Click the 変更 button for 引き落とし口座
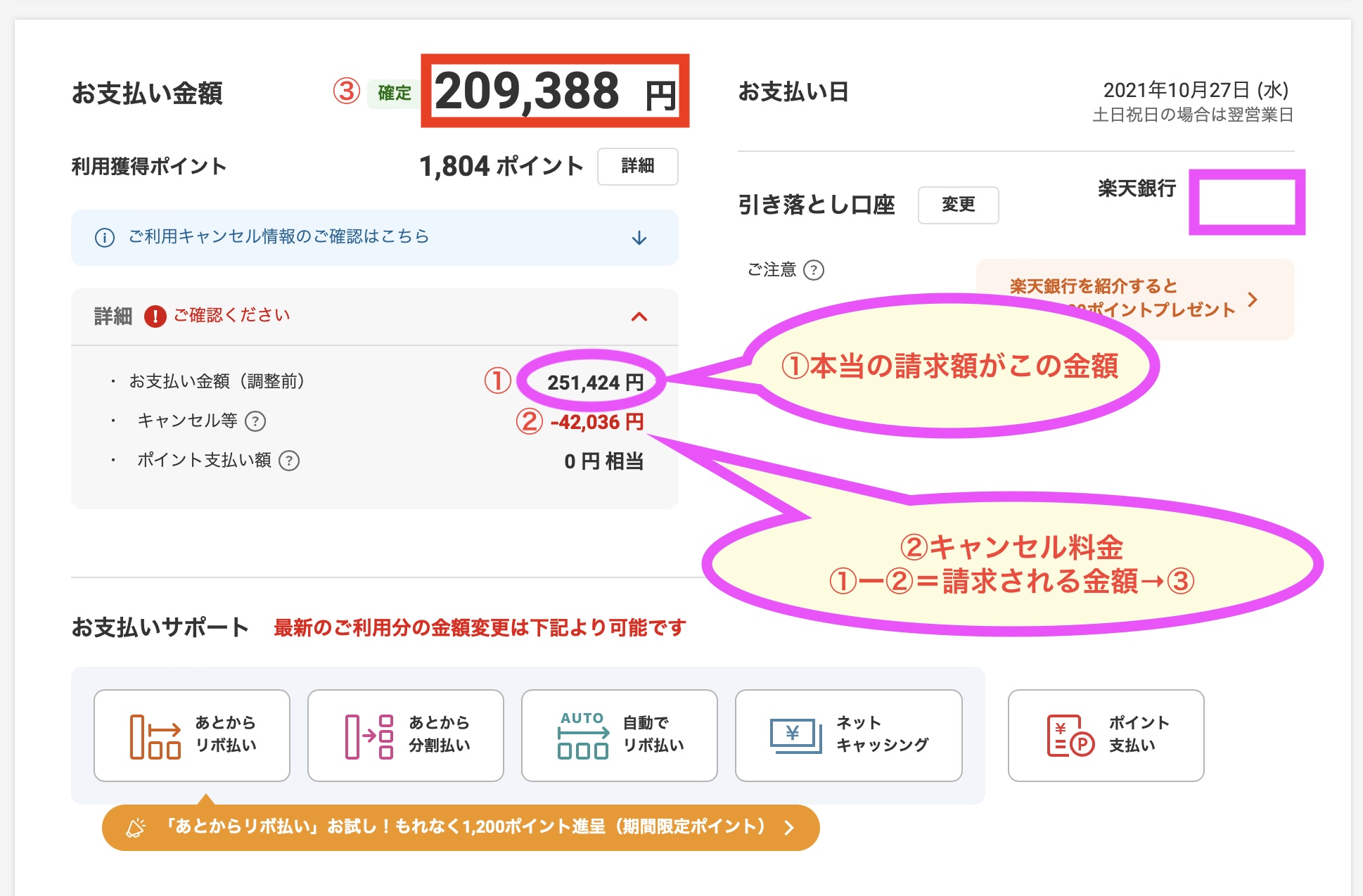Viewport: 1363px width, 896px height. pyautogui.click(x=958, y=205)
